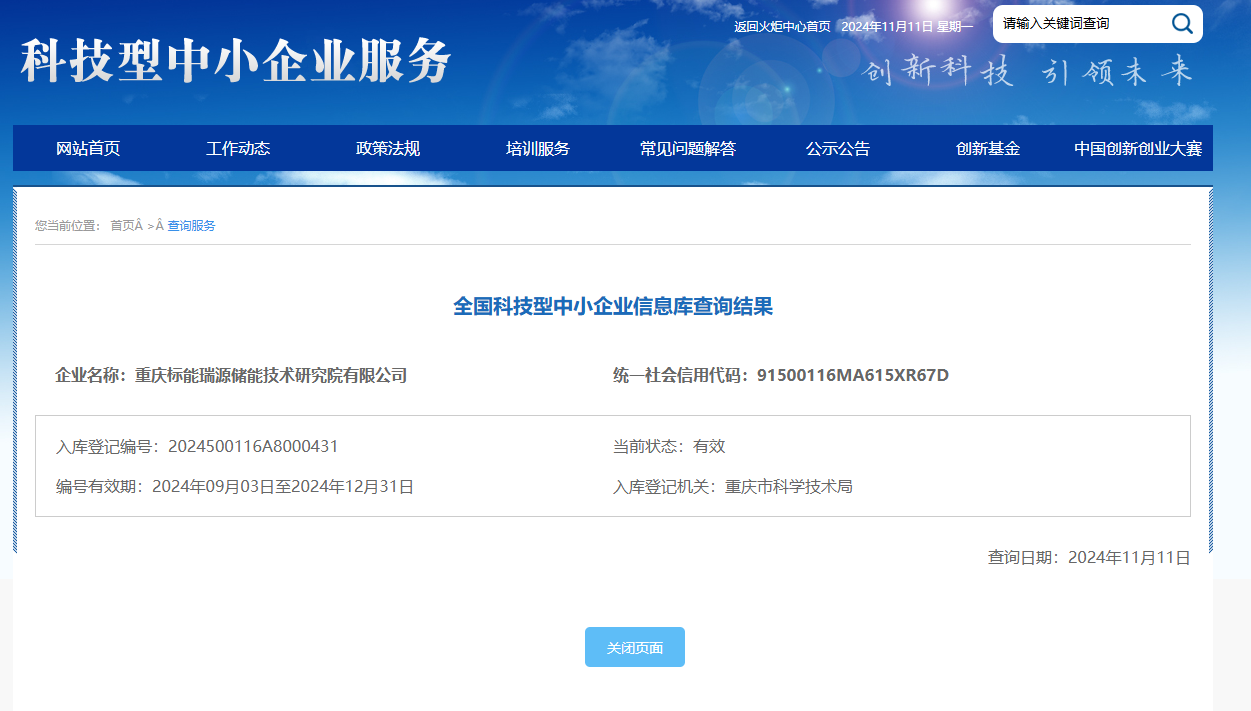The image size is (1251, 711).
Task: Open the 创新基金 menu item
Action: (988, 149)
